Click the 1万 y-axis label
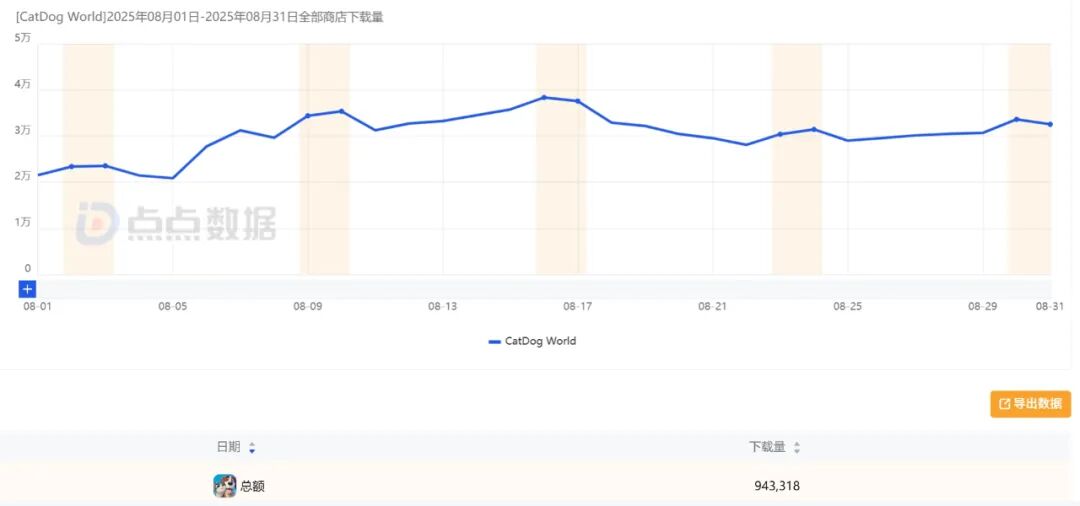 [23, 222]
